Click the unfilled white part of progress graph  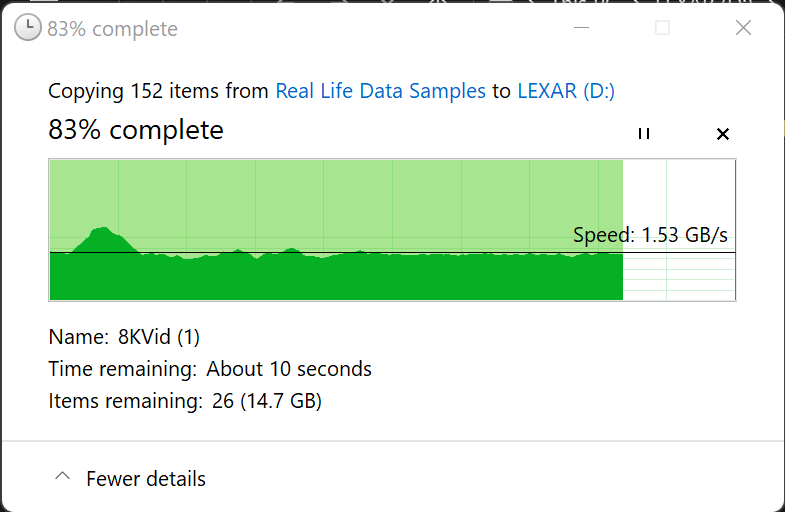pyautogui.click(x=680, y=200)
